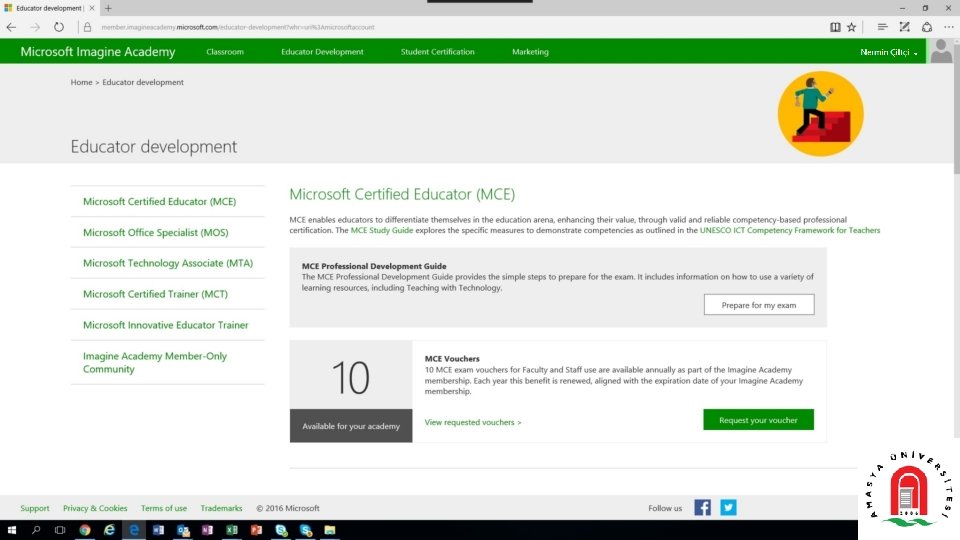Screen dimensions: 960x540
Task: Open the browser More actions ellipsis
Action: 948,27
